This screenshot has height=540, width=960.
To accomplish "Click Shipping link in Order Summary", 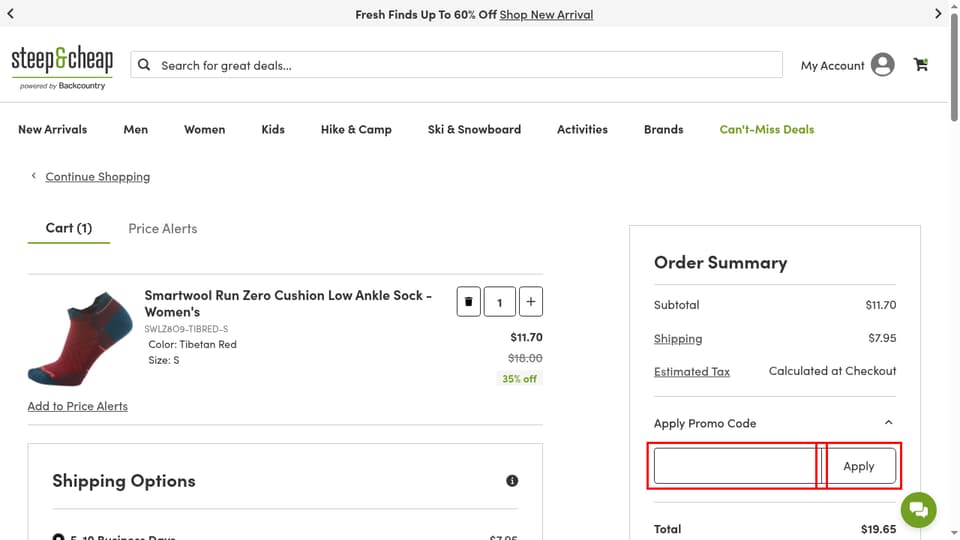I will (678, 338).
